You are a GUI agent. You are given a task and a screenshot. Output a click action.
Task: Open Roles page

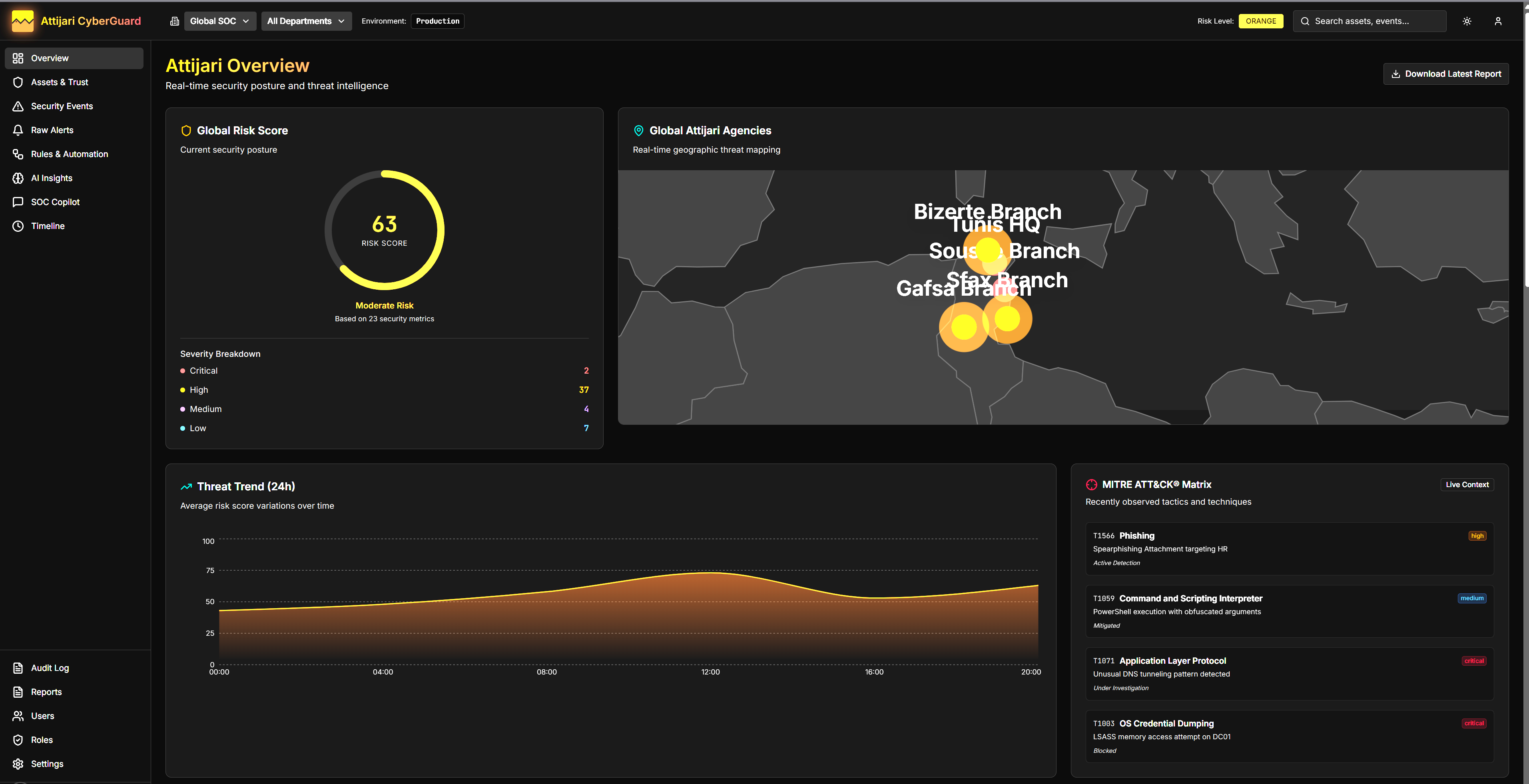74,740
